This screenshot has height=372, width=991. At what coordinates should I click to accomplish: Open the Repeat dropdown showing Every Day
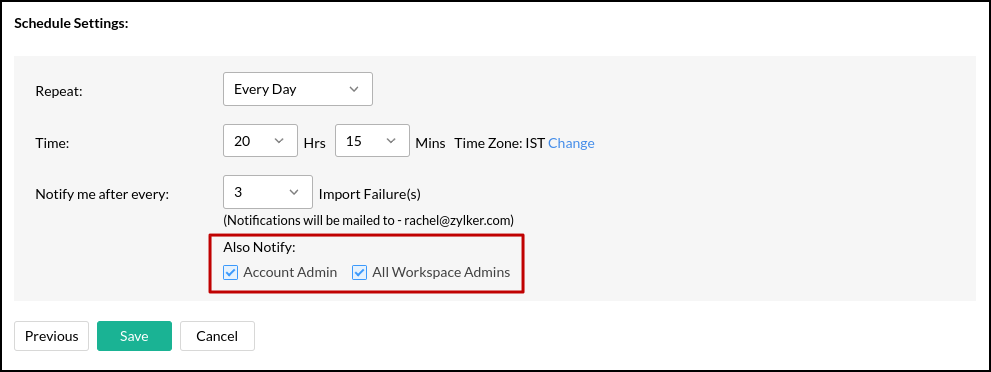point(298,89)
